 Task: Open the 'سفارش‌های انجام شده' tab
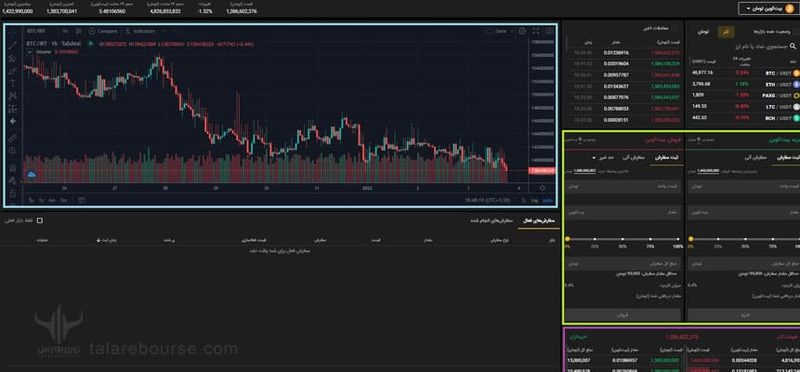[x=491, y=220]
